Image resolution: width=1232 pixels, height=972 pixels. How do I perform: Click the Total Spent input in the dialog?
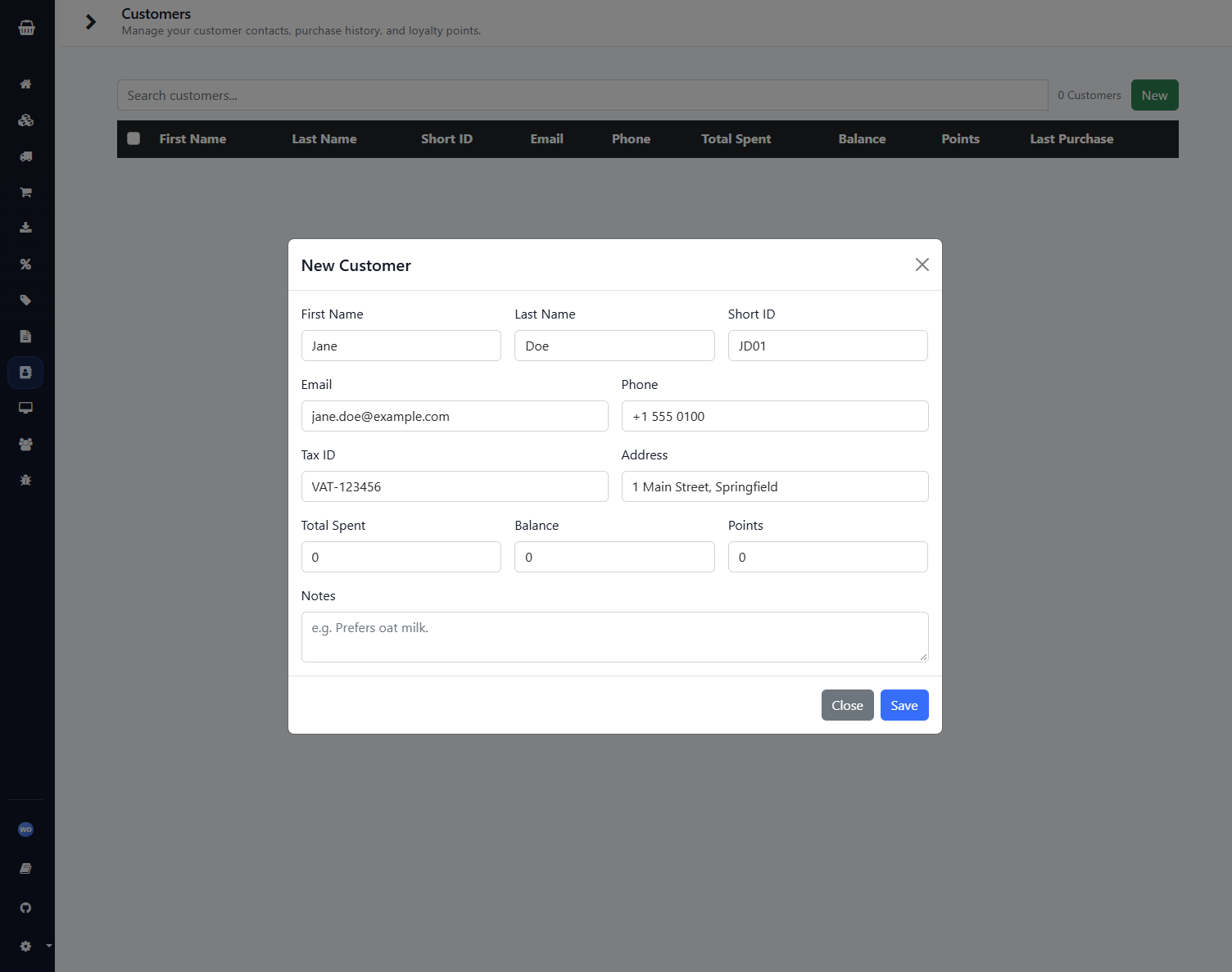[401, 557]
